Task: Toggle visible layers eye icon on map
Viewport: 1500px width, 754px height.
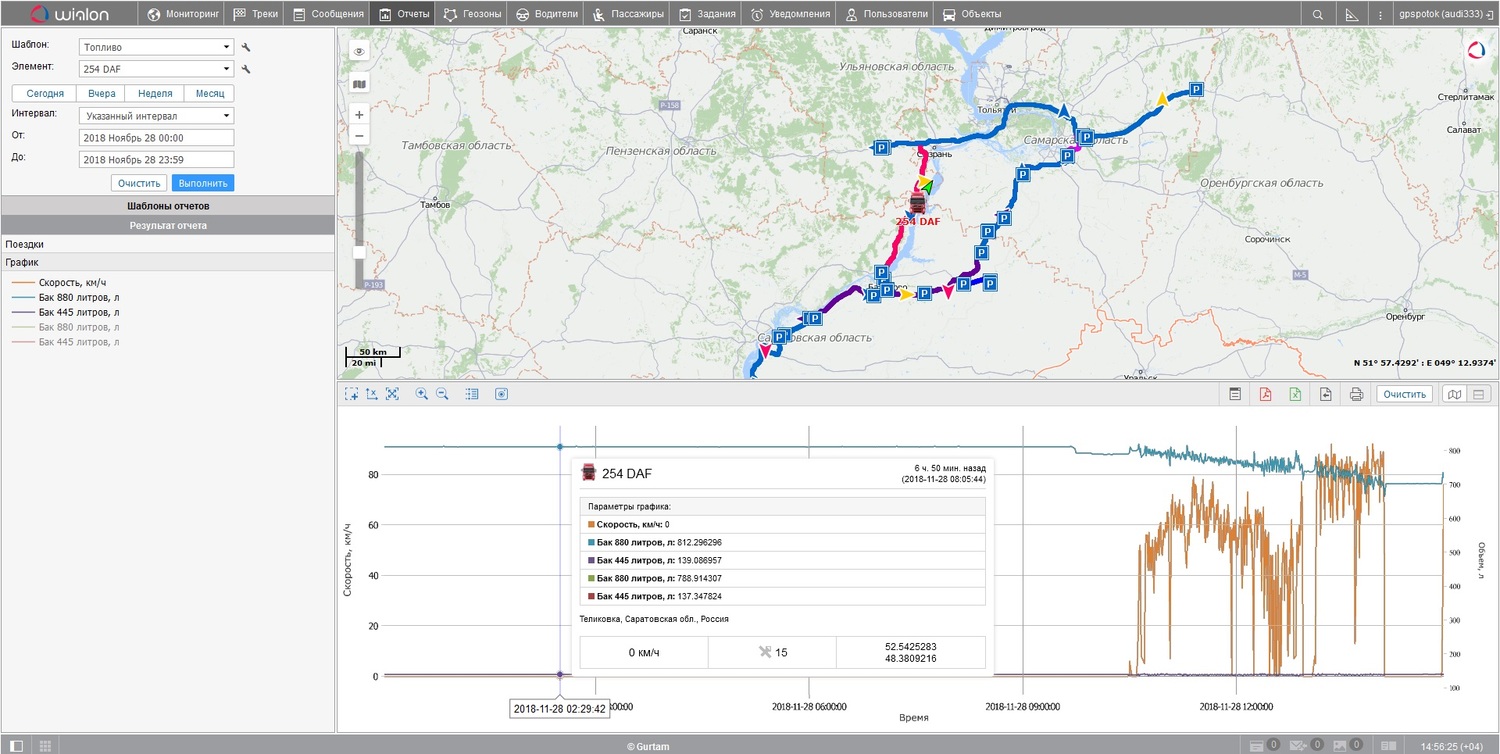Action: (x=359, y=51)
